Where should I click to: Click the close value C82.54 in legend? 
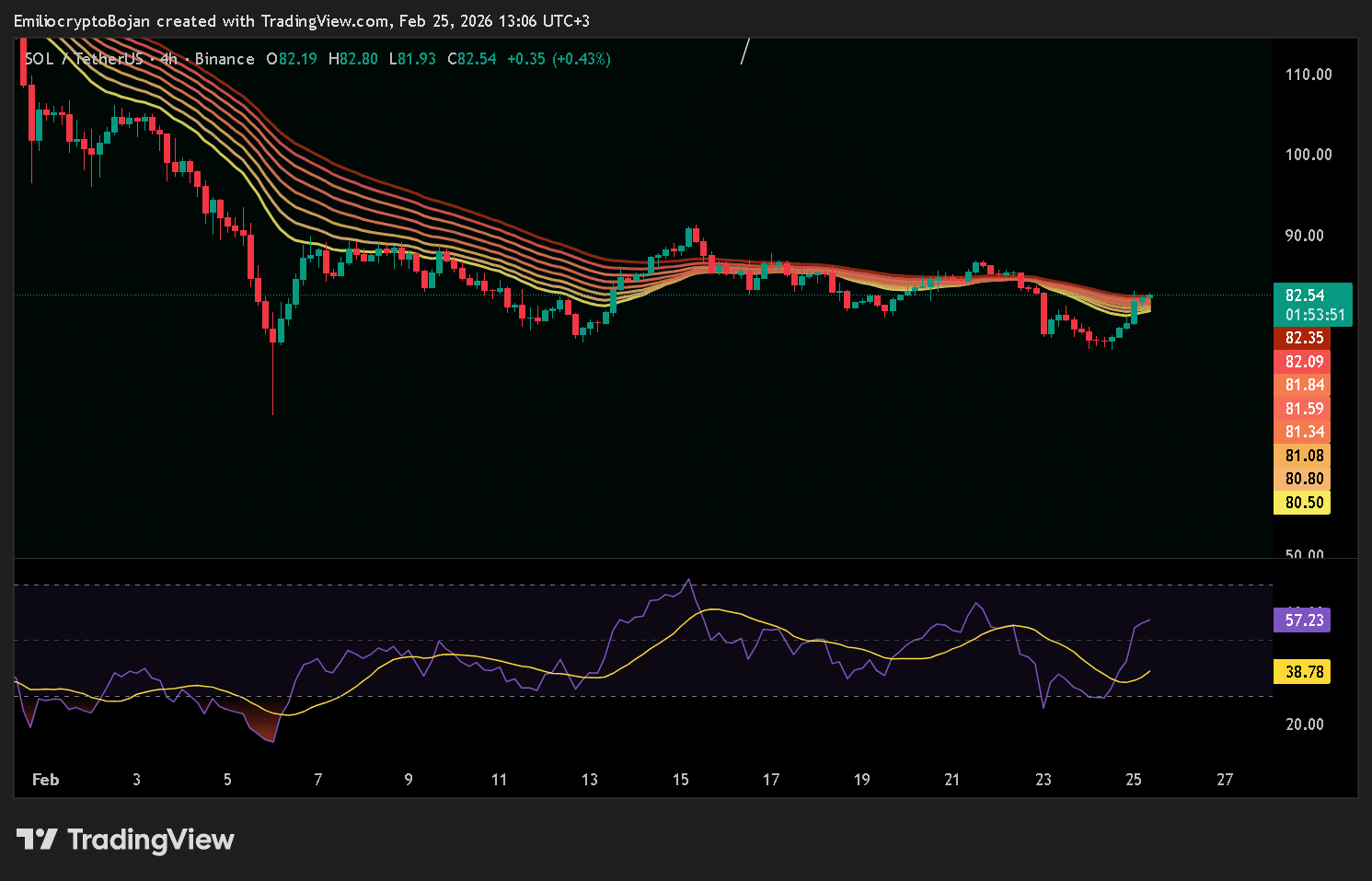click(x=472, y=59)
